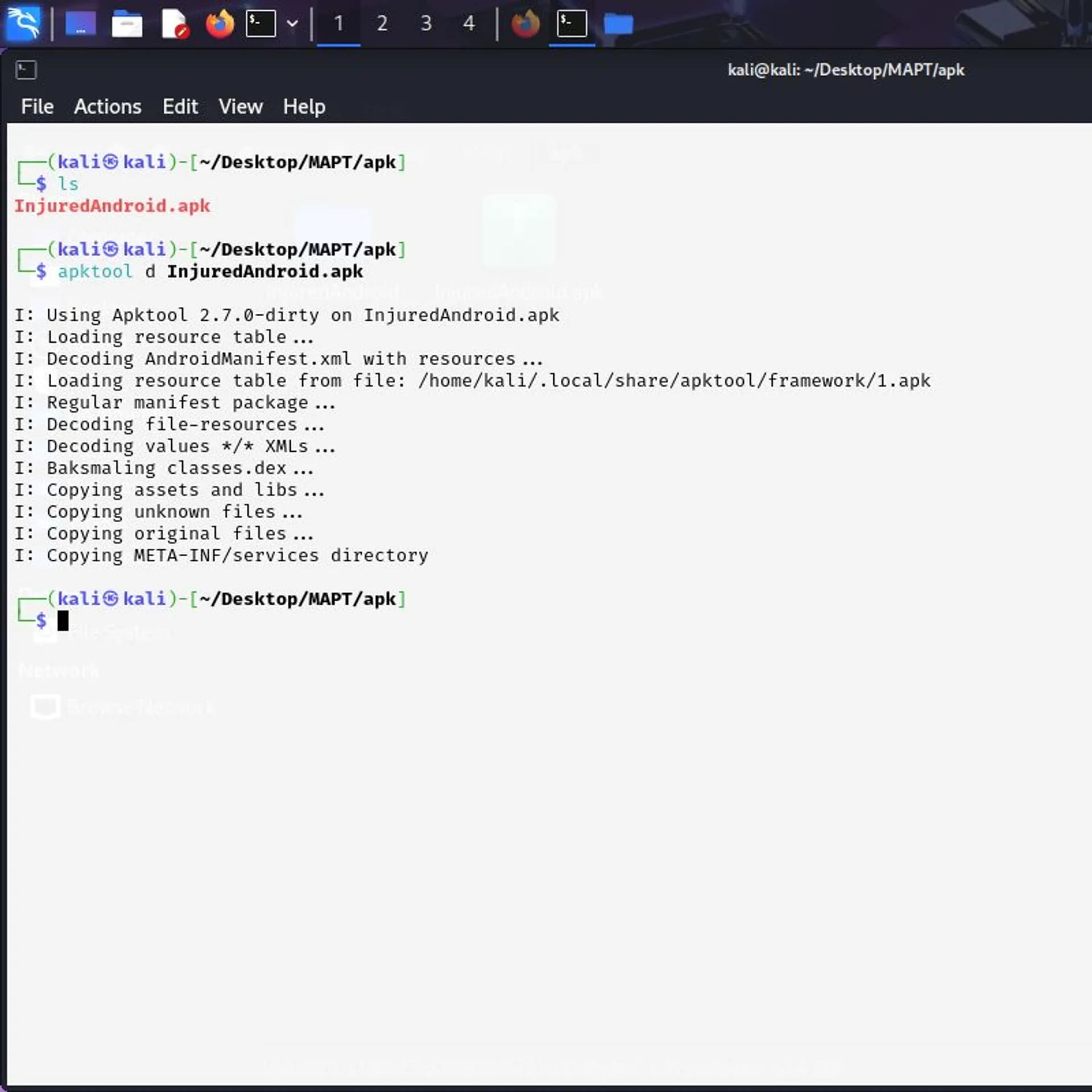Focus the running terminal taskbar button
Viewport: 1092px width, 1092px height.
pyautogui.click(x=572, y=23)
